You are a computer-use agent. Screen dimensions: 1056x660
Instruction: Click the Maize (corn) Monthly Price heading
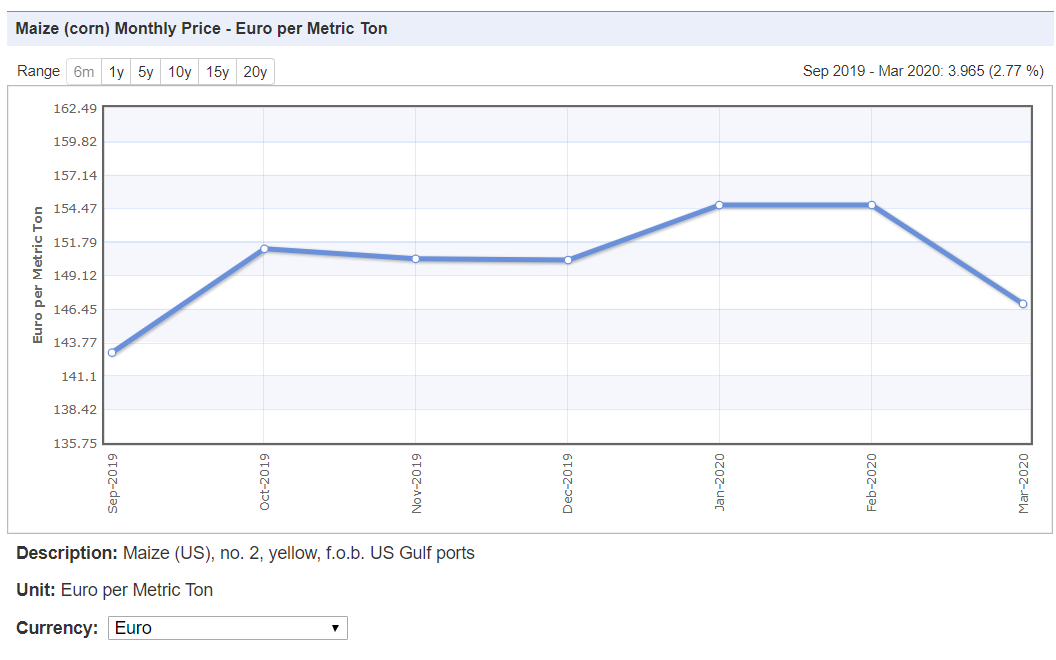pyautogui.click(x=201, y=28)
